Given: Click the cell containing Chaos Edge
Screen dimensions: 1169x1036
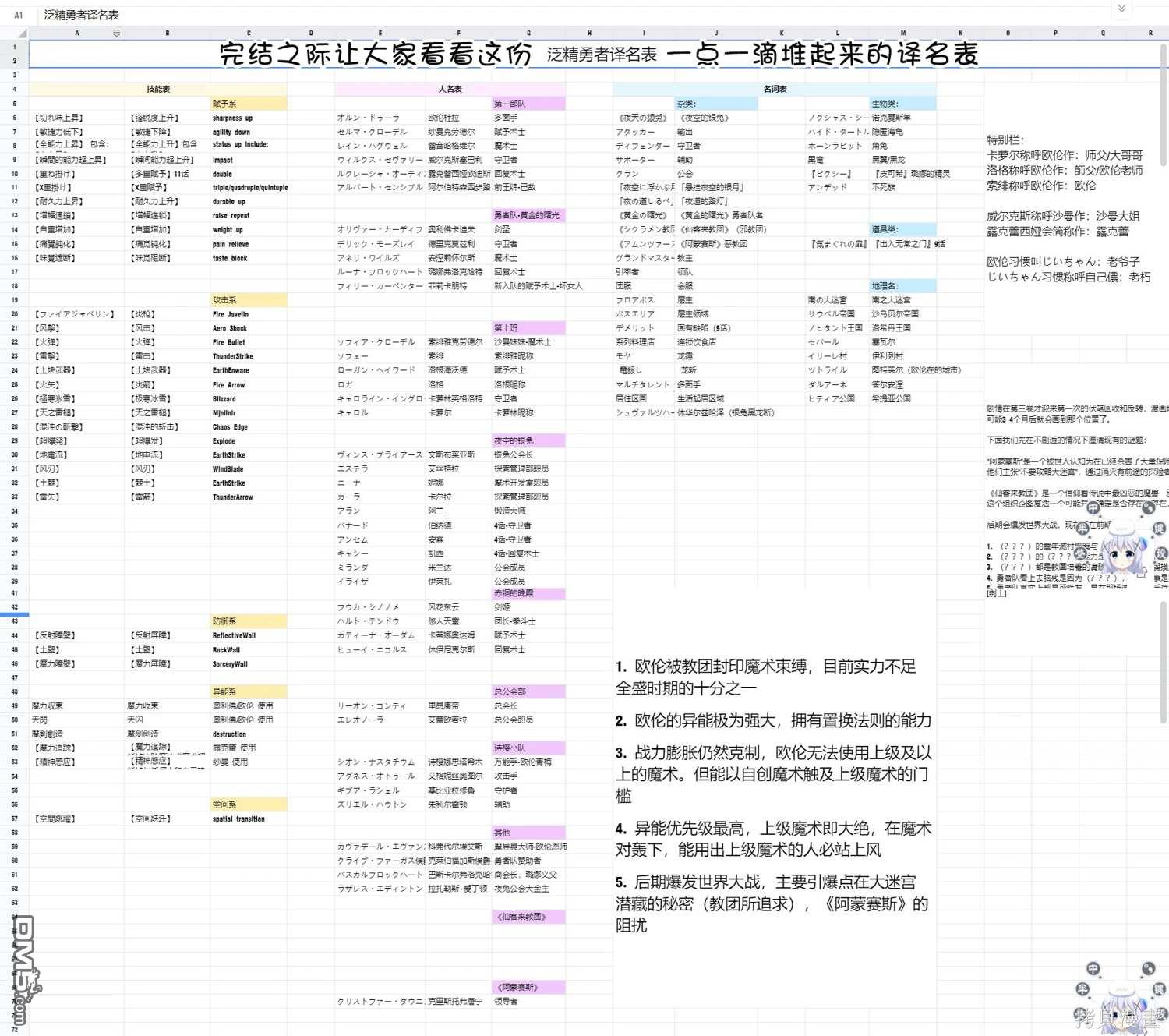Looking at the screenshot, I should point(249,426).
